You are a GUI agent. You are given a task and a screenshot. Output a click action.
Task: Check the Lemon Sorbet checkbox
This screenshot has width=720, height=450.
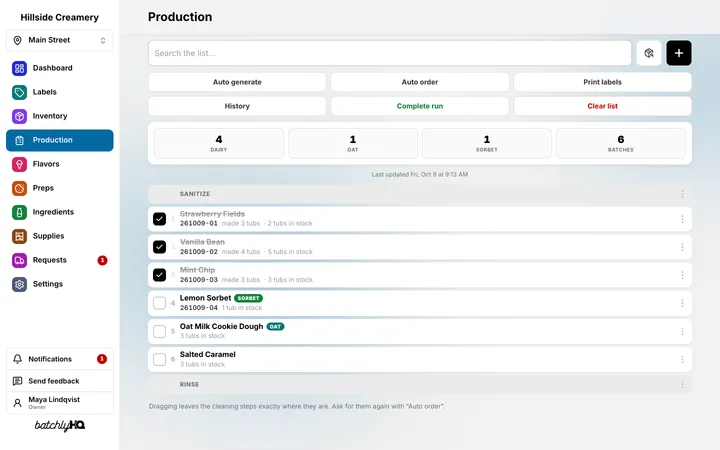159,303
